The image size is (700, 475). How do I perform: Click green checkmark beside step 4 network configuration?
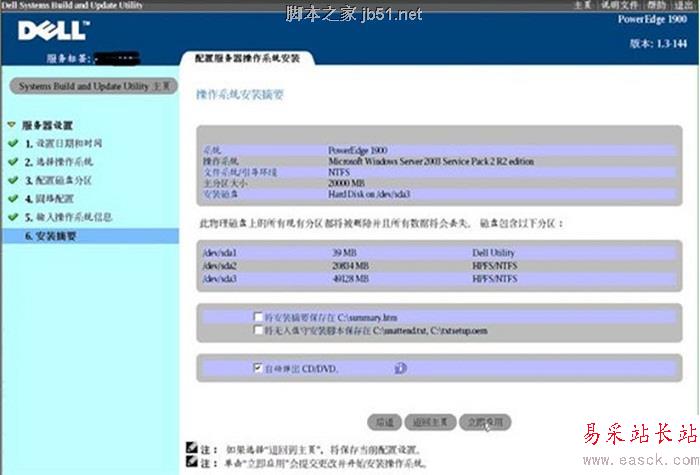click(13, 198)
